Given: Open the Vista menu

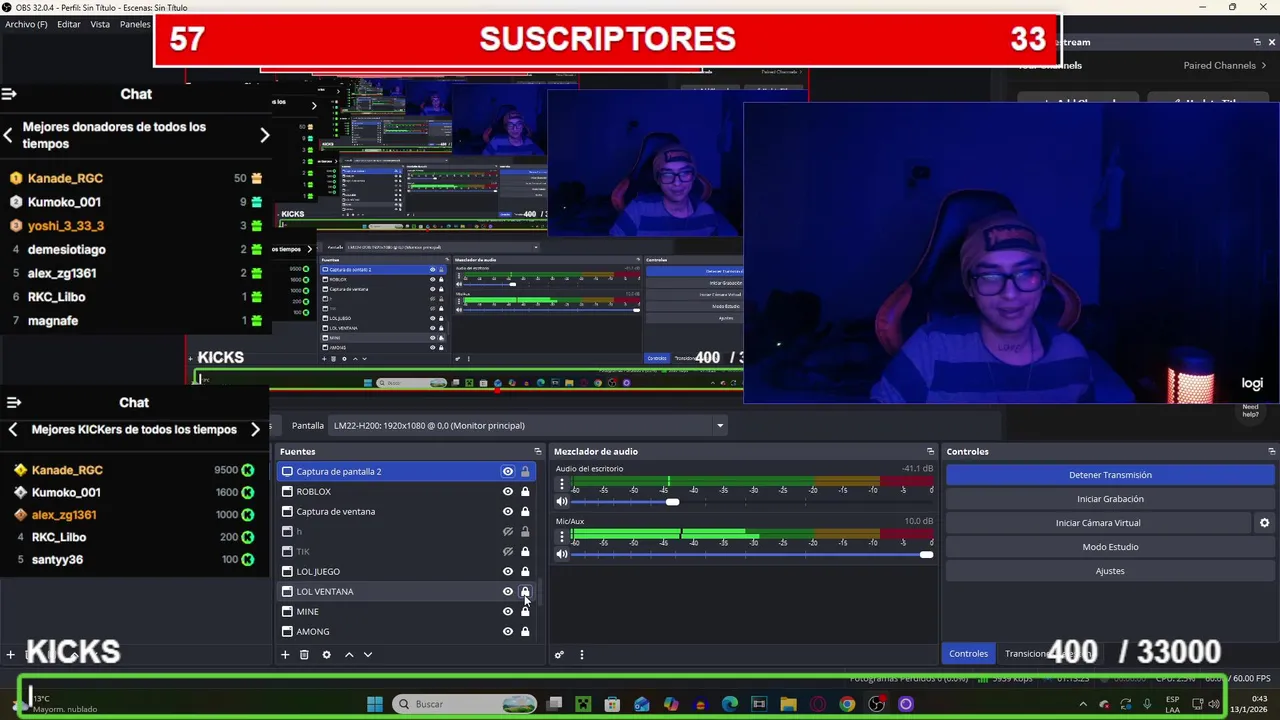Looking at the screenshot, I should (100, 24).
